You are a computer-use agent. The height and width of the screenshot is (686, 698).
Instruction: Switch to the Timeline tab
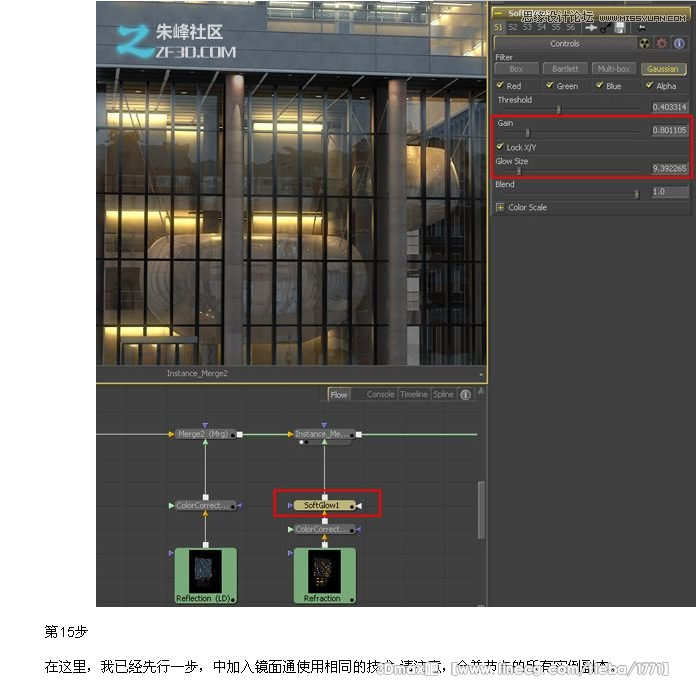point(414,394)
